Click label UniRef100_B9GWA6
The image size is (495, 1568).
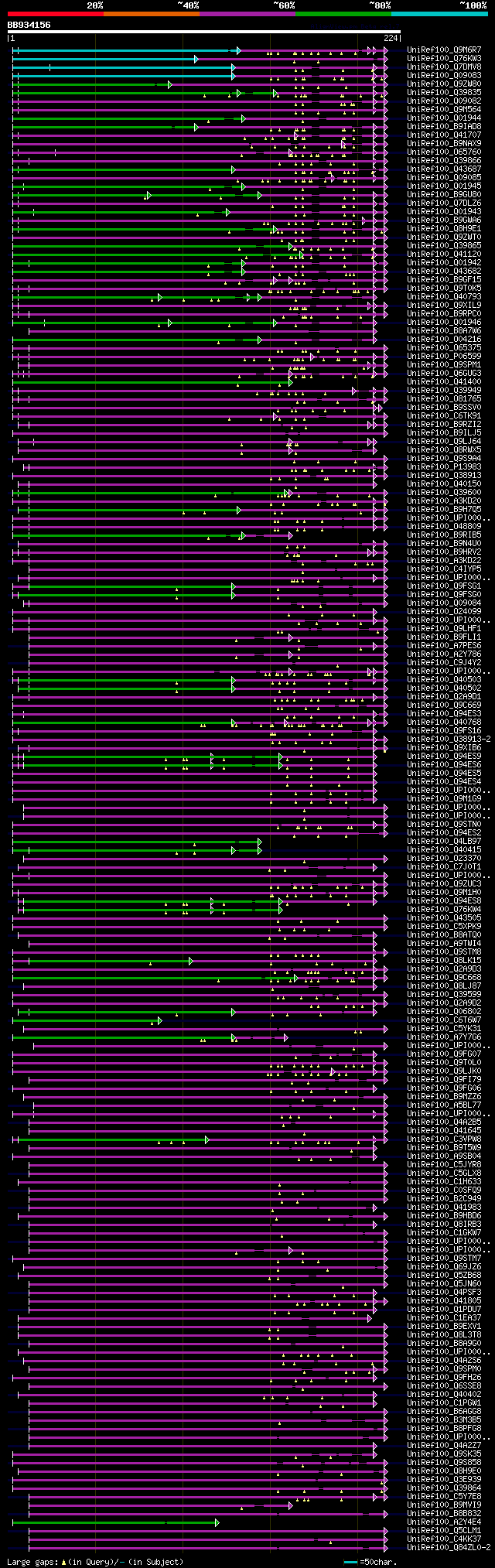444,220
